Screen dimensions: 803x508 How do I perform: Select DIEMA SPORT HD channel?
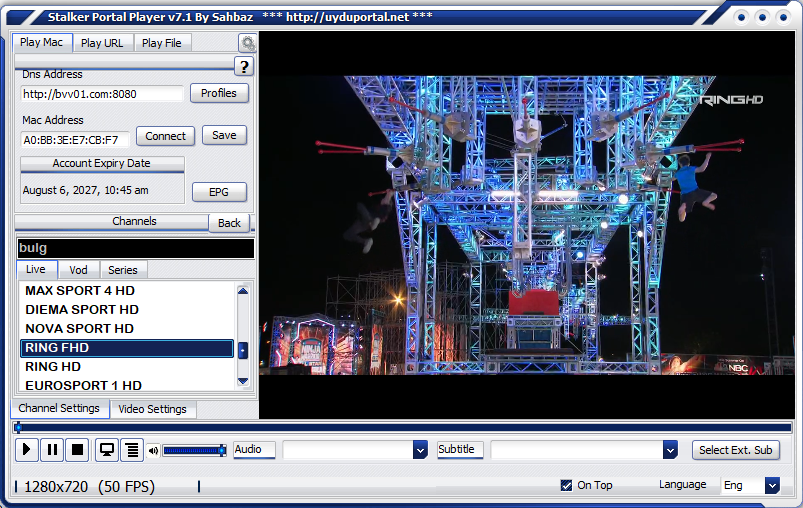coord(126,310)
